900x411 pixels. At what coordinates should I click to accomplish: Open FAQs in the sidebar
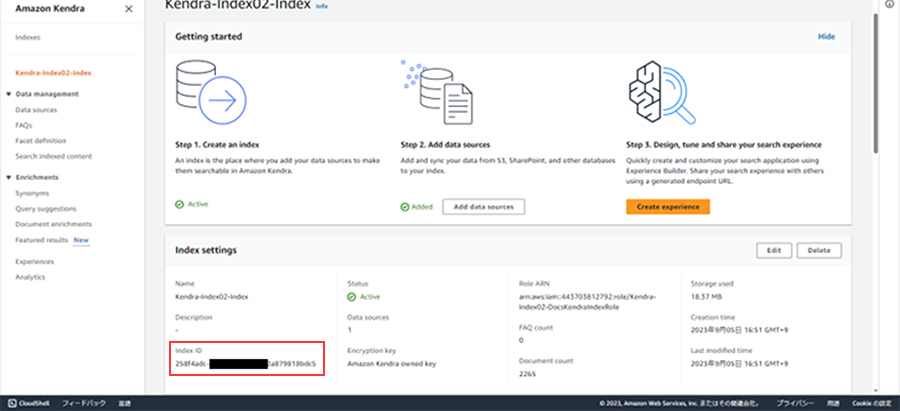[24, 125]
